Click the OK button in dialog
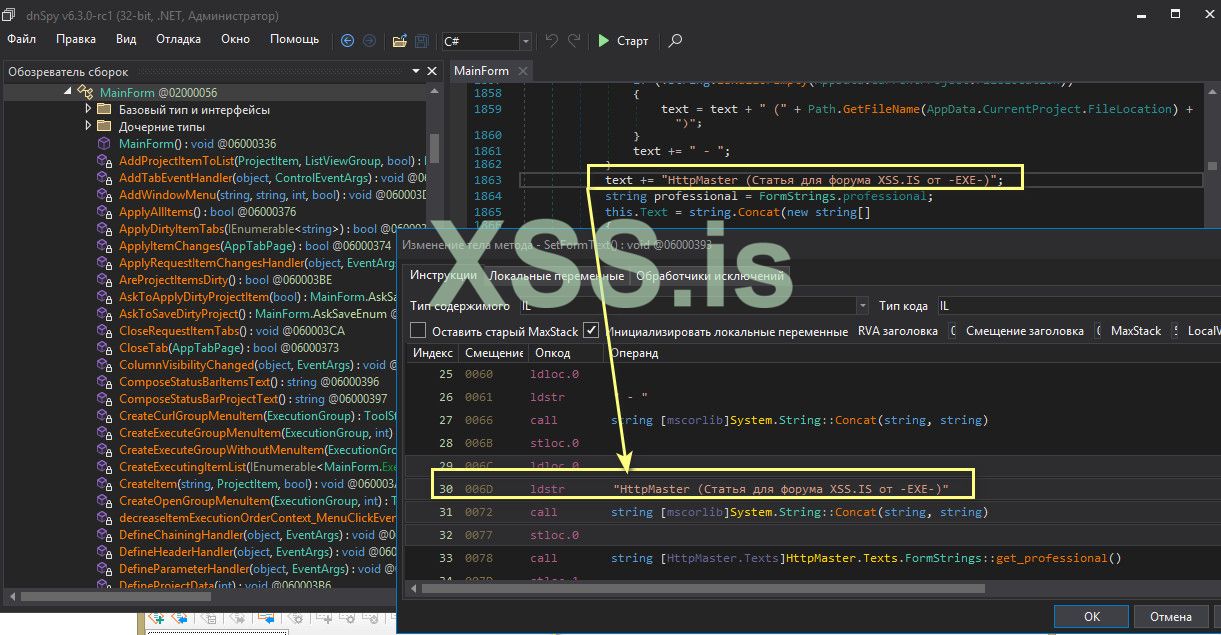This screenshot has width=1221, height=635. (1092, 617)
